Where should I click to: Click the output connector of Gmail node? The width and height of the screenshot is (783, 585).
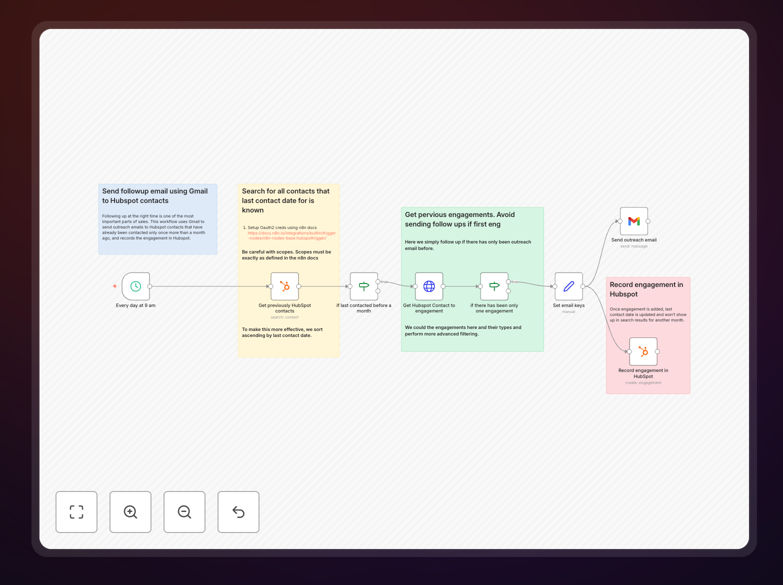pyautogui.click(x=648, y=221)
